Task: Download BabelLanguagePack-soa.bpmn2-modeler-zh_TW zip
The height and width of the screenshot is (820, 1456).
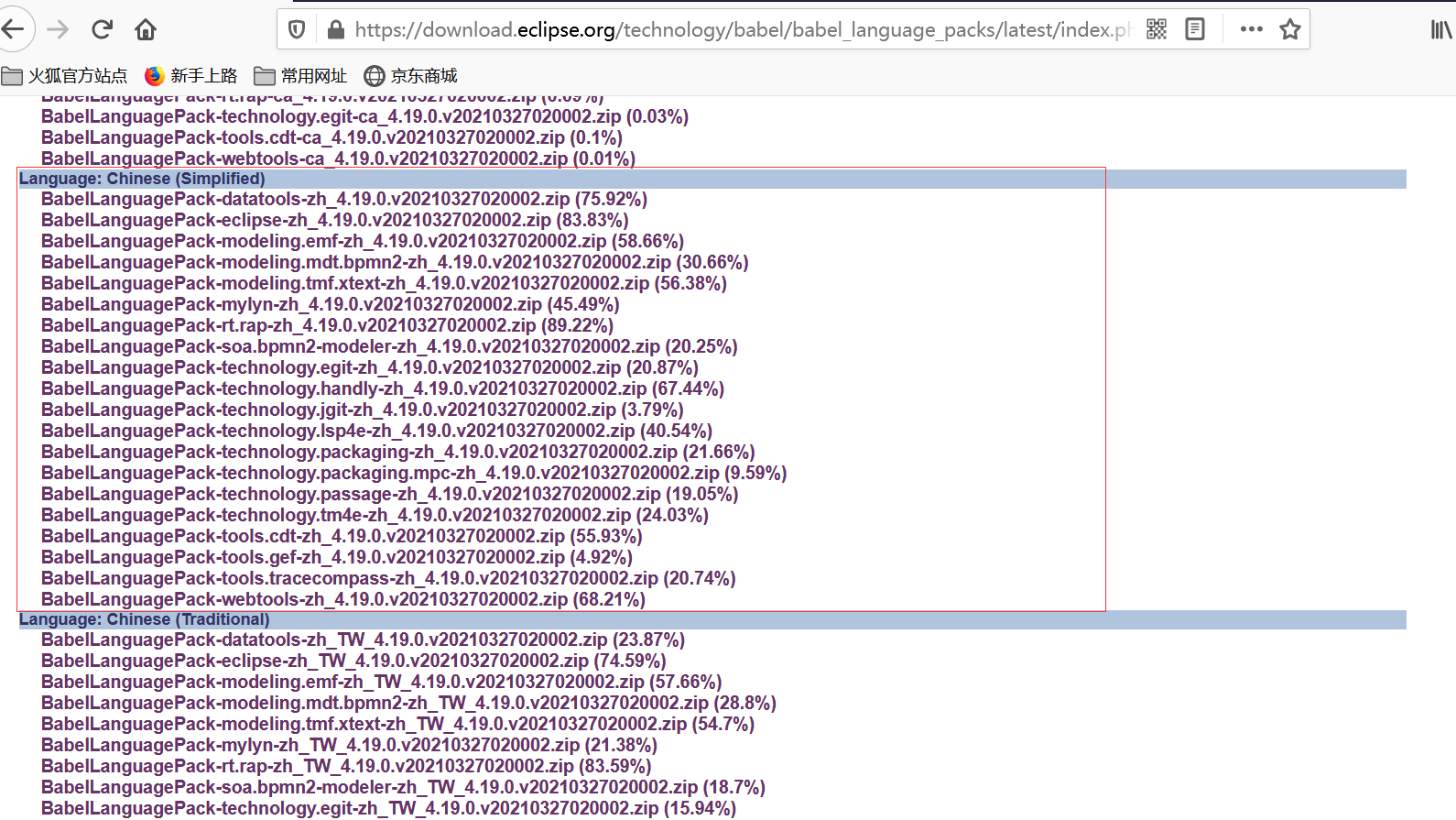Action: pos(403,787)
